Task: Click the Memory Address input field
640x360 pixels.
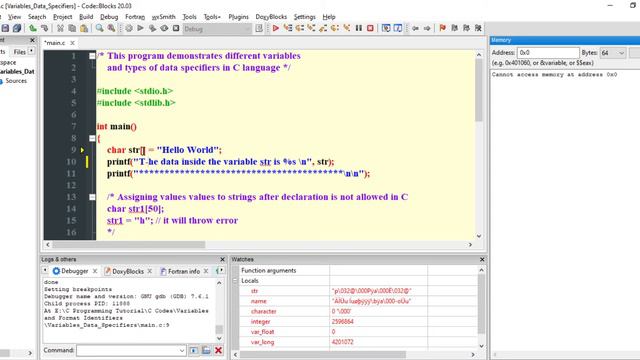Action: coord(548,53)
